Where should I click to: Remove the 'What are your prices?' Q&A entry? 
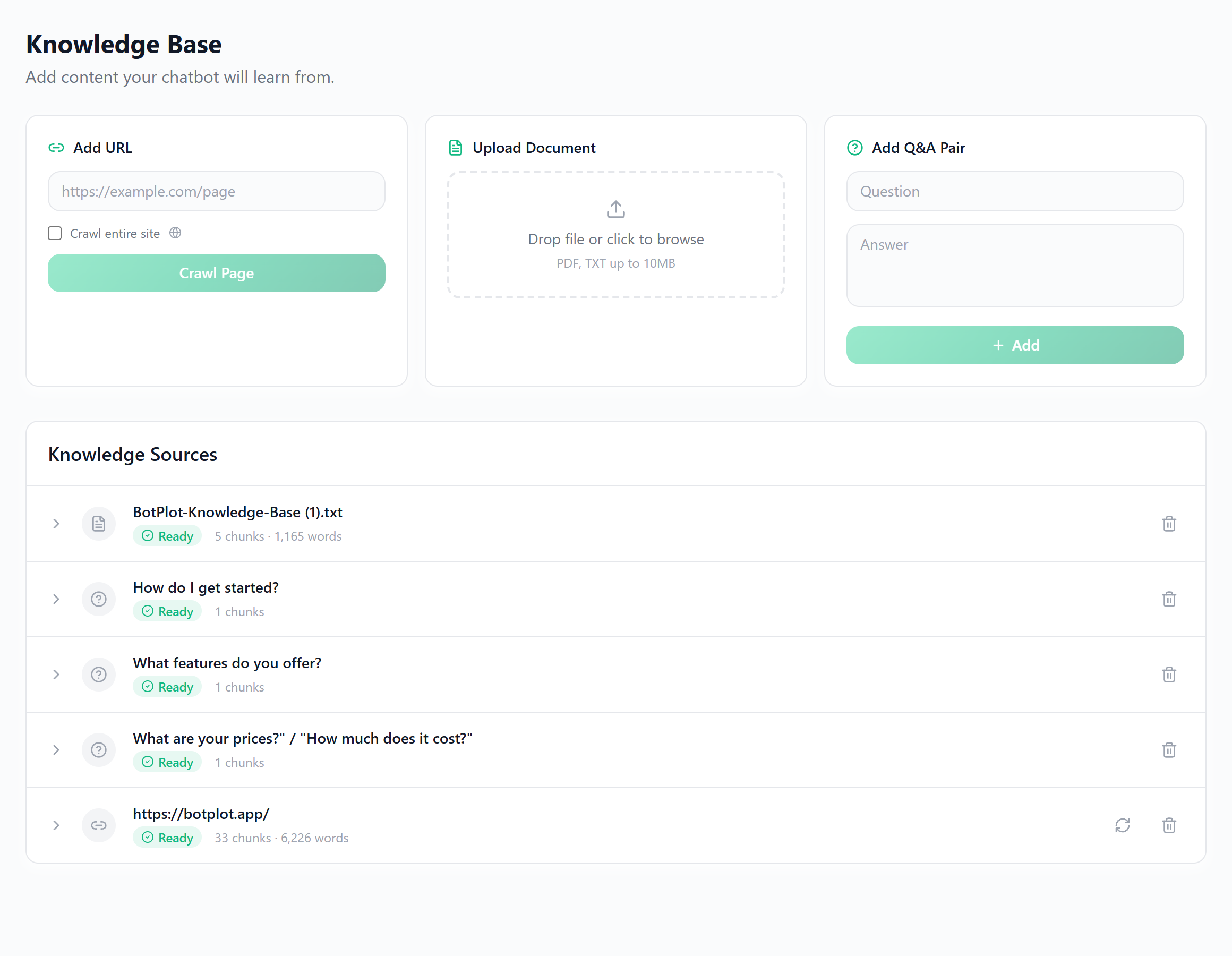(x=1169, y=750)
